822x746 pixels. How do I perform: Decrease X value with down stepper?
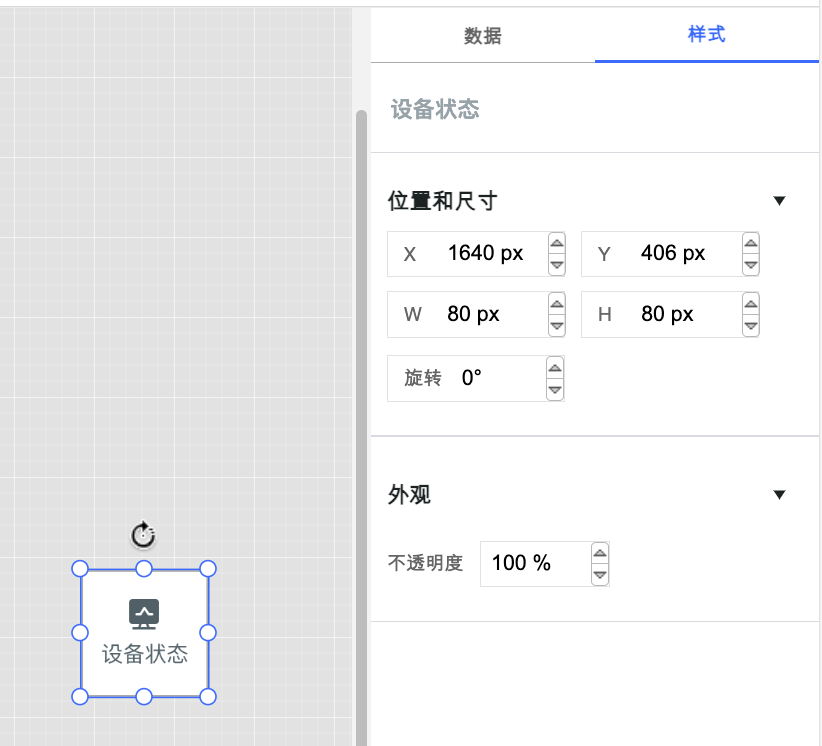coord(557,265)
